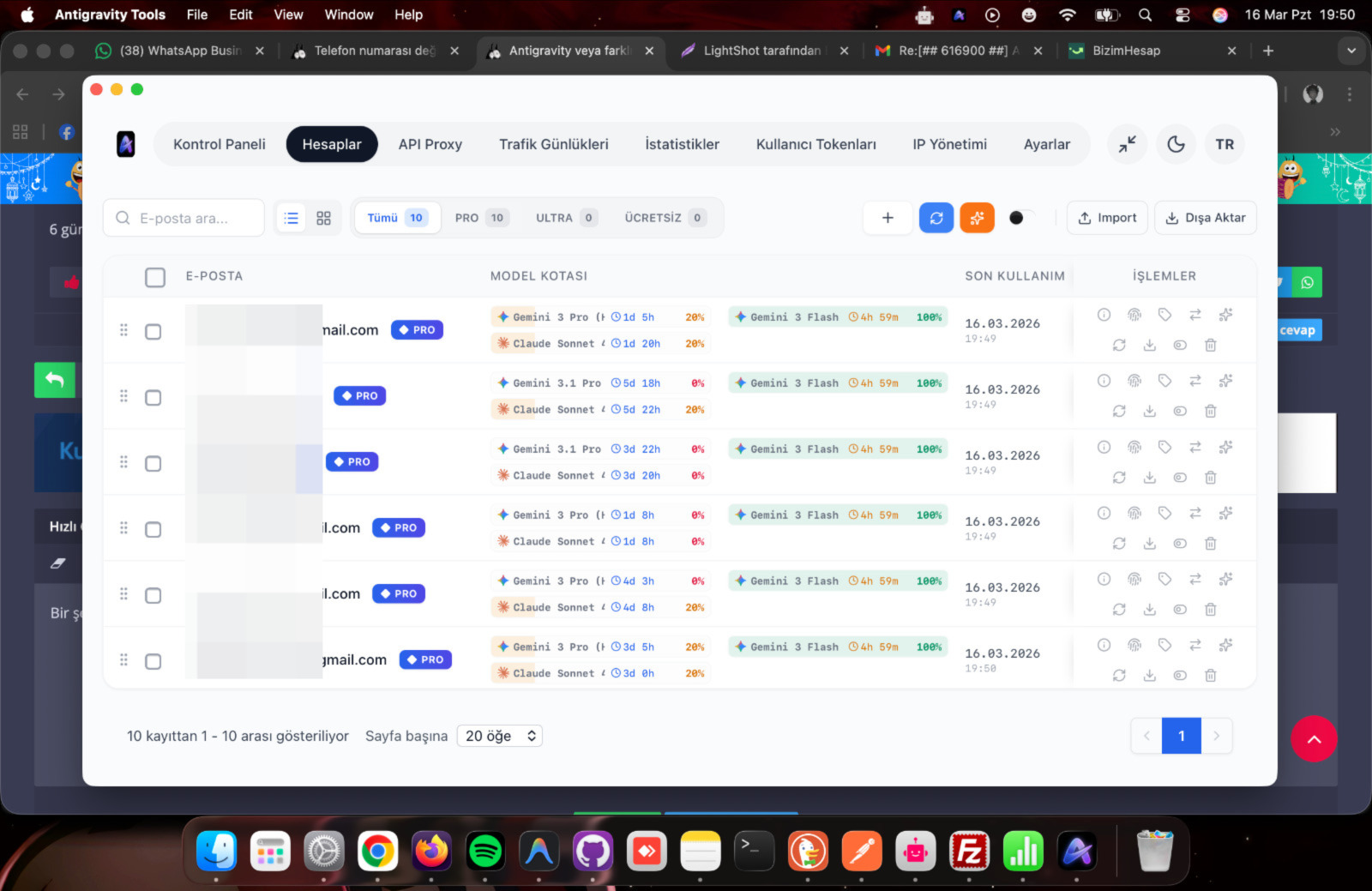This screenshot has width=1372, height=891.
Task: Switch to grid view layout icon
Action: 323,218
